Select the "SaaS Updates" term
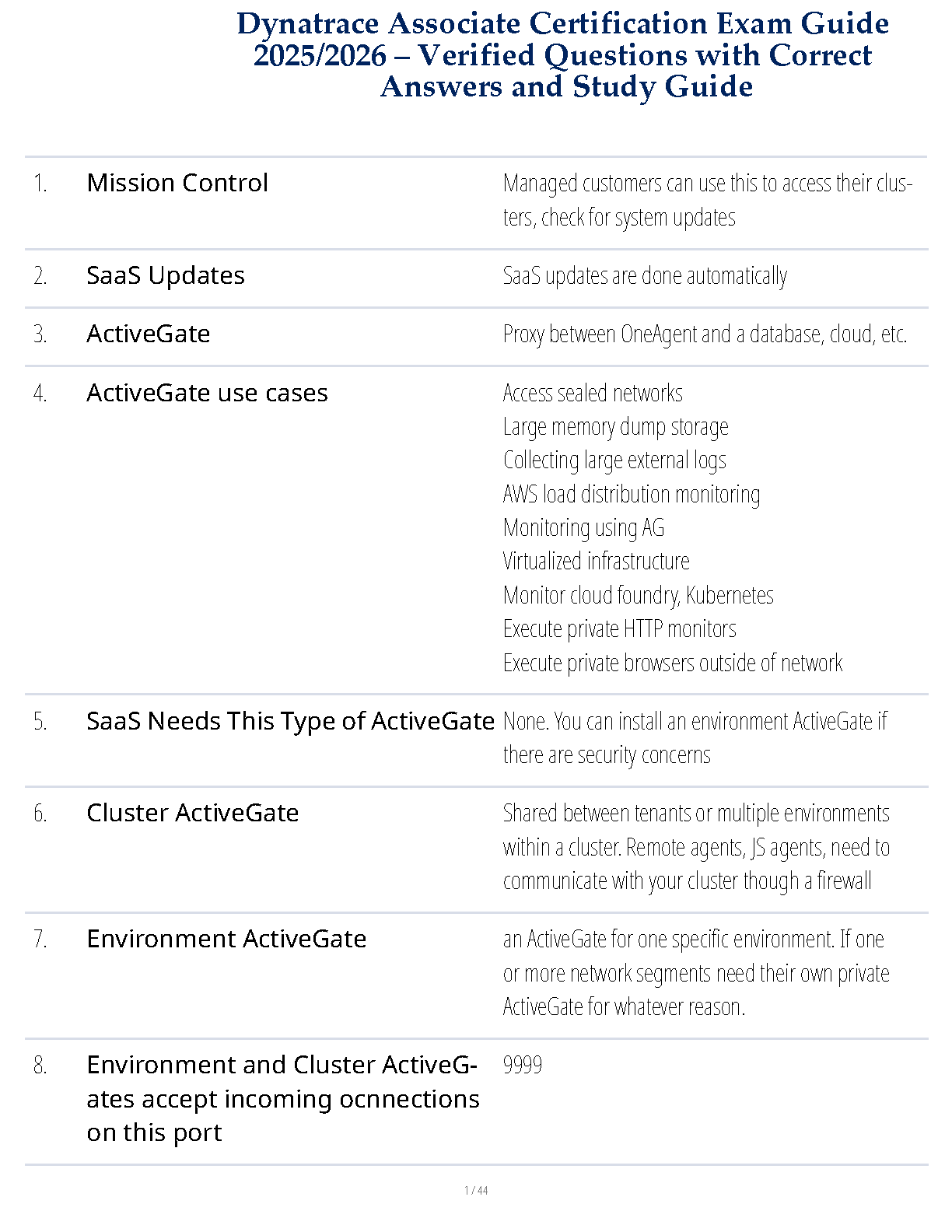 166,275
